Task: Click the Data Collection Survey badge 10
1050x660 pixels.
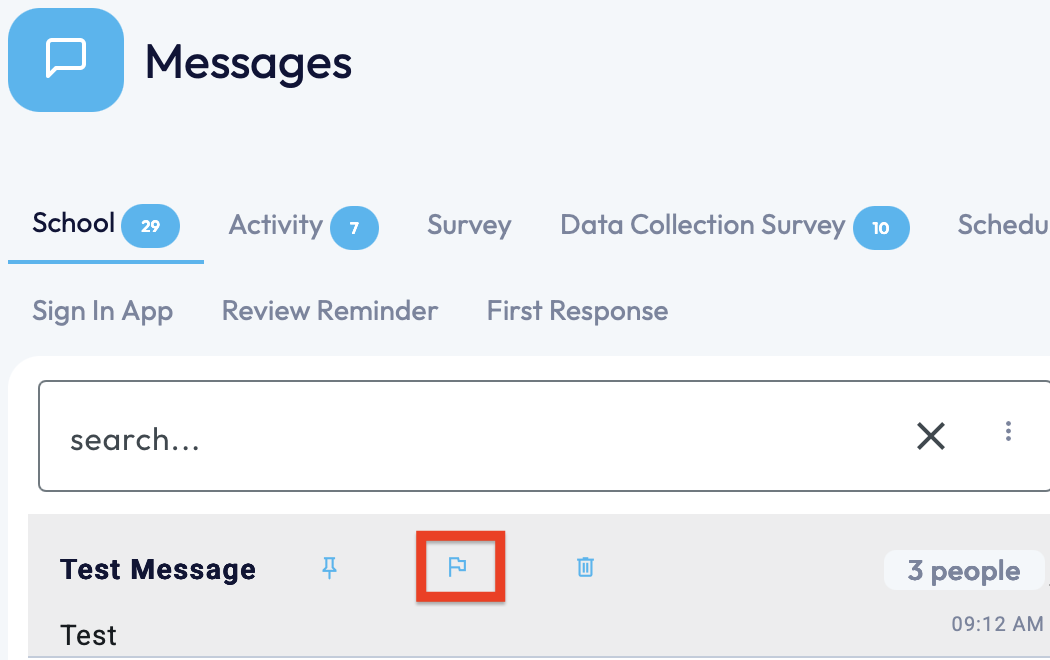Action: pos(880,227)
